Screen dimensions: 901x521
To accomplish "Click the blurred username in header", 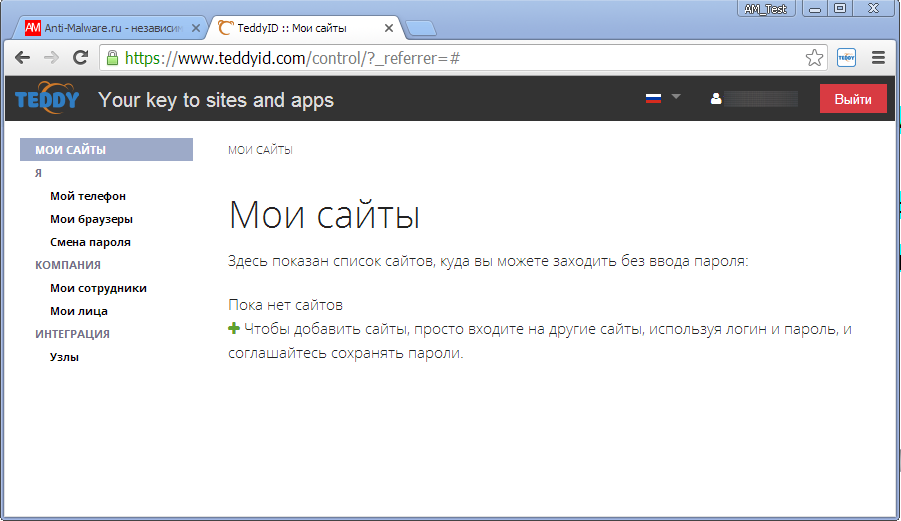I will [x=761, y=99].
